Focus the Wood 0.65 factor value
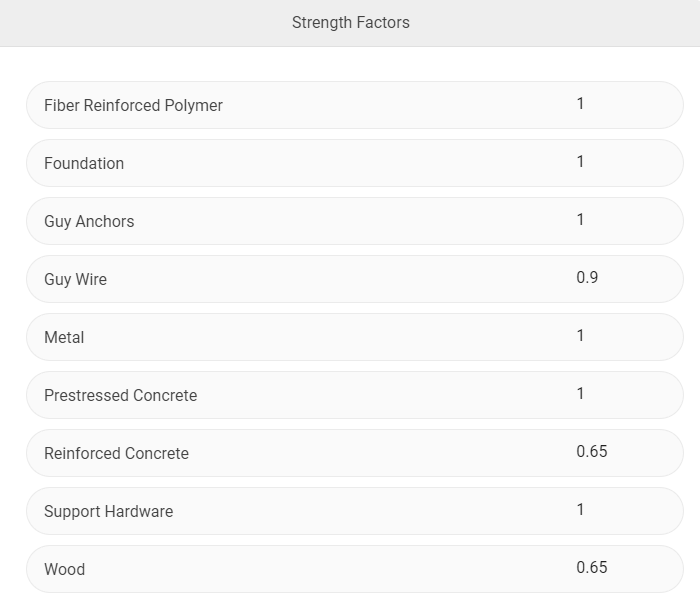Image resolution: width=700 pixels, height=602 pixels. pyautogui.click(x=592, y=568)
